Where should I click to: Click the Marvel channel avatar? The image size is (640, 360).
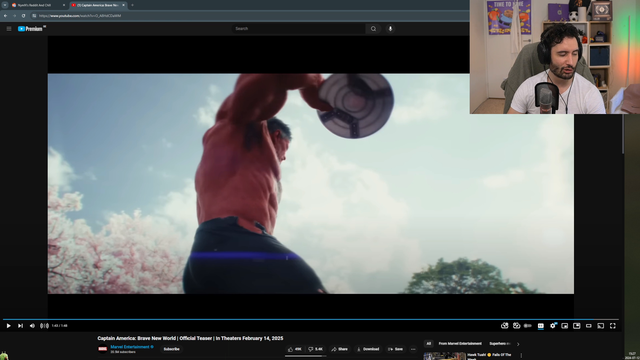(102, 349)
